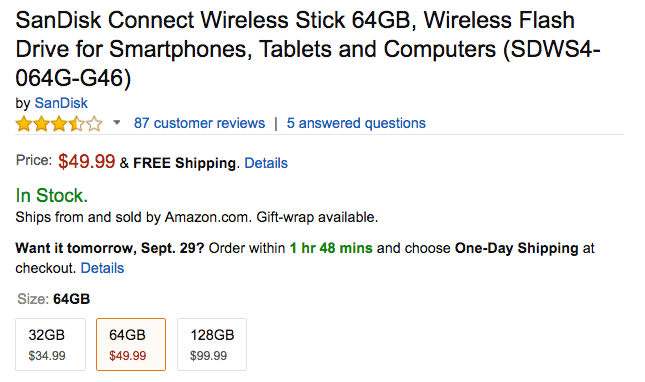Select the 128GB size option

(212, 345)
